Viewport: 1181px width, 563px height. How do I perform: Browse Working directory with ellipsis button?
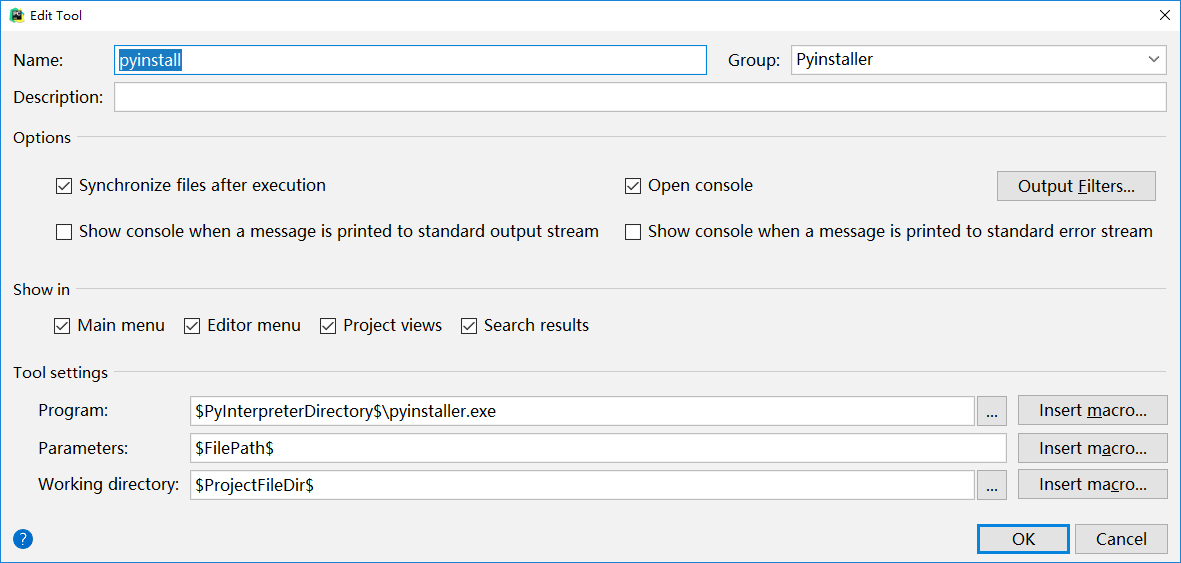pyautogui.click(x=992, y=485)
